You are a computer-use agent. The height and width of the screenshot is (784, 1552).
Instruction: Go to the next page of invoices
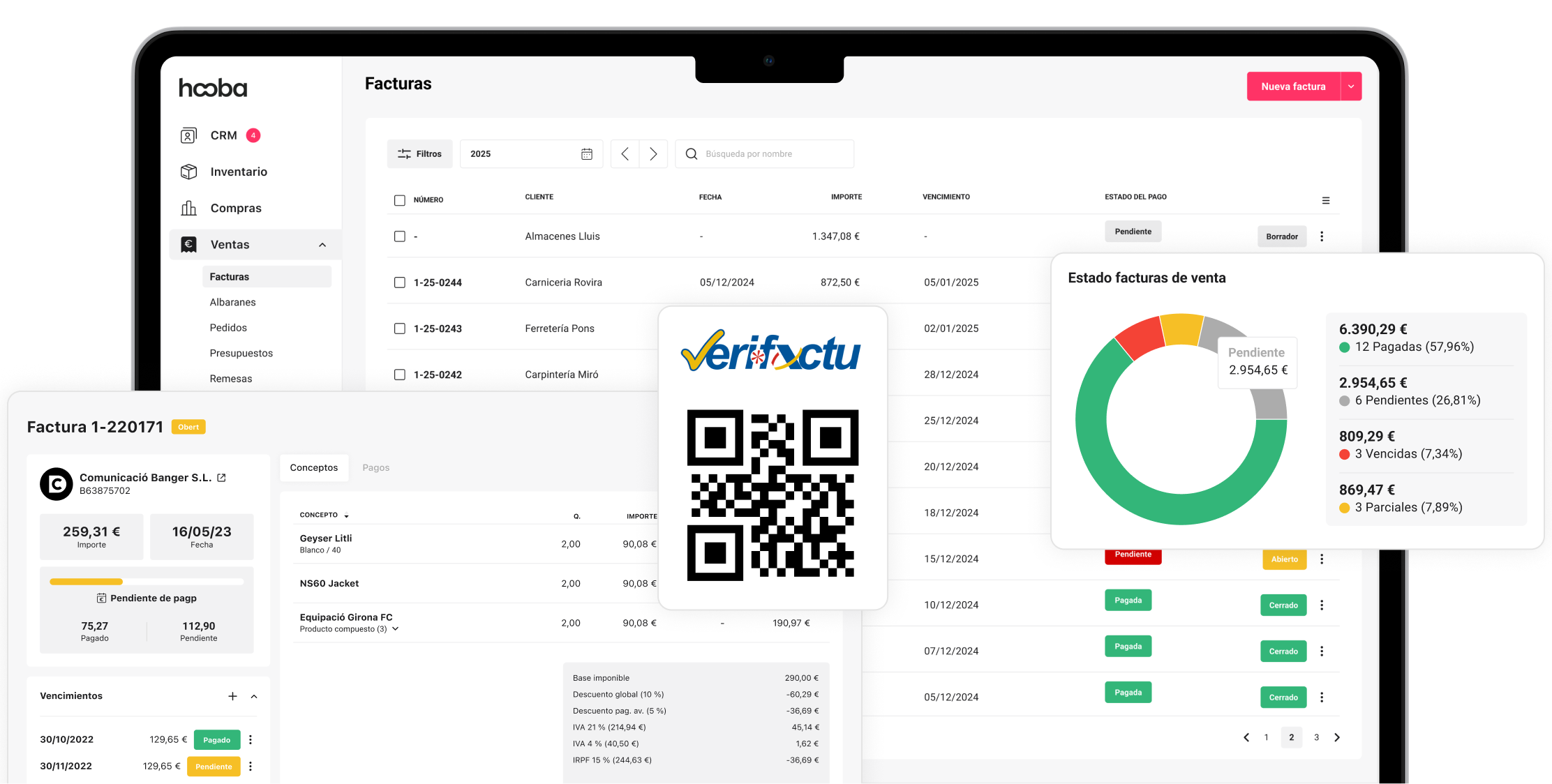[x=1337, y=737]
